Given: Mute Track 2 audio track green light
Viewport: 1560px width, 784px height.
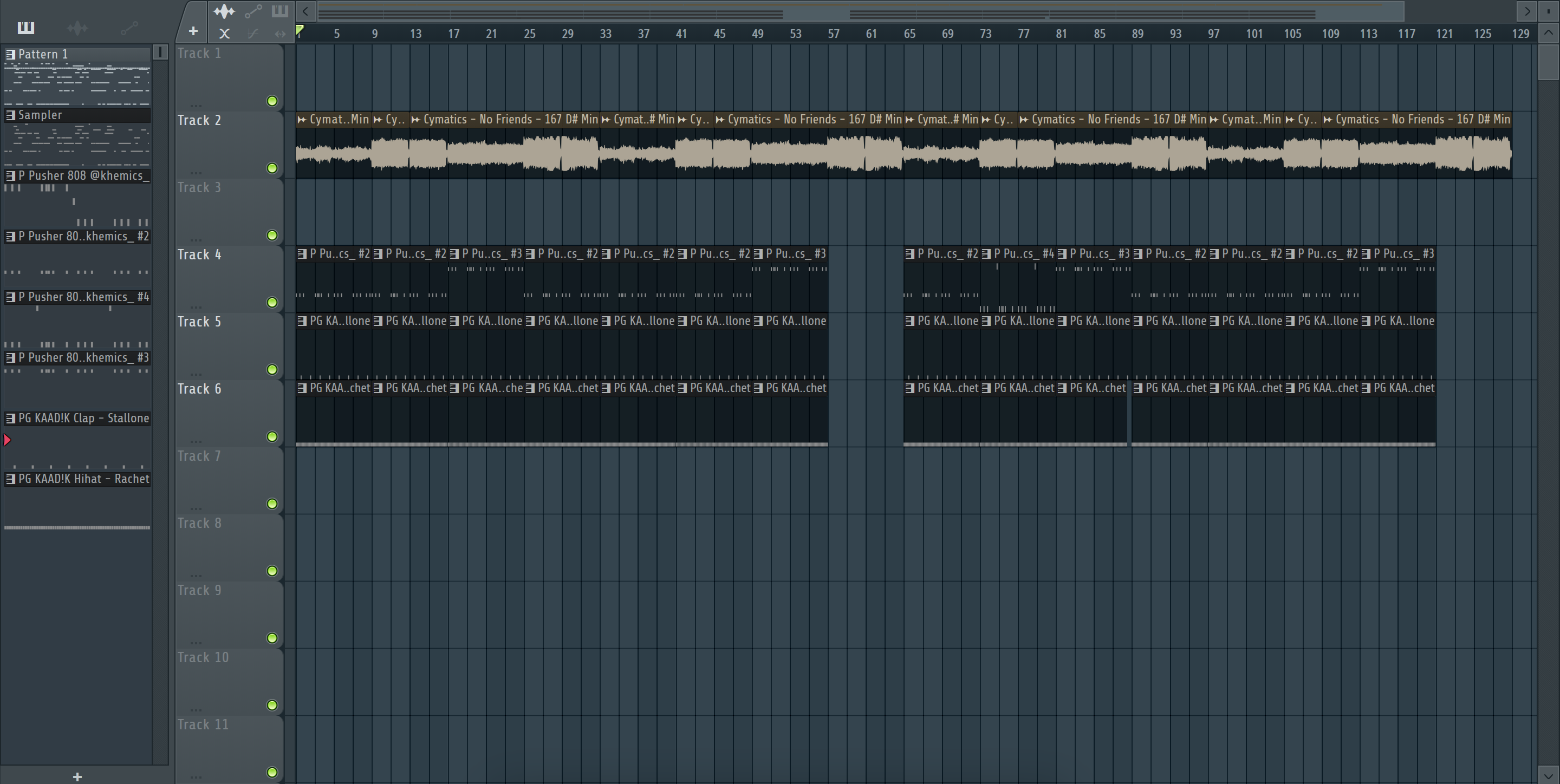Looking at the screenshot, I should [x=272, y=168].
